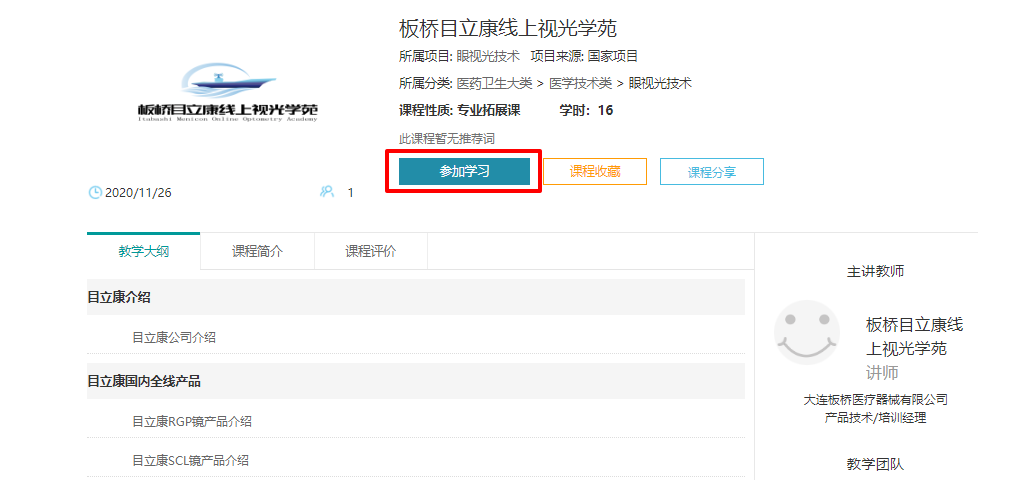Click the instructor name 板桥目立康线上视光学苑
This screenshot has height=480, width=1026.
click(x=914, y=336)
